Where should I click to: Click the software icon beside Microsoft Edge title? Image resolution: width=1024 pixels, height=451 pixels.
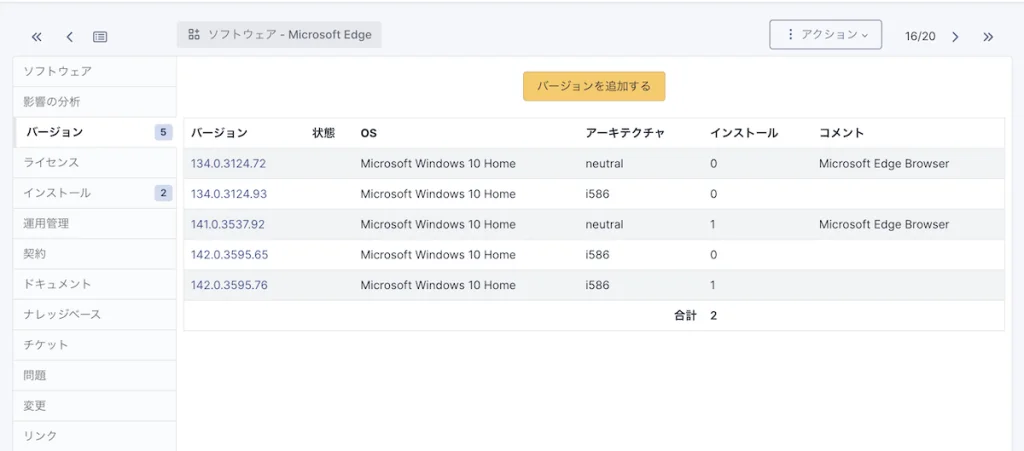(x=193, y=35)
